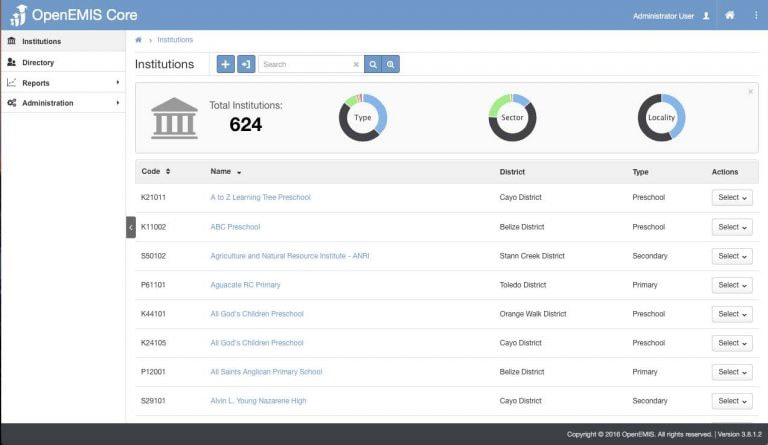
Task: Click the add institution plus button
Action: pyautogui.click(x=225, y=64)
